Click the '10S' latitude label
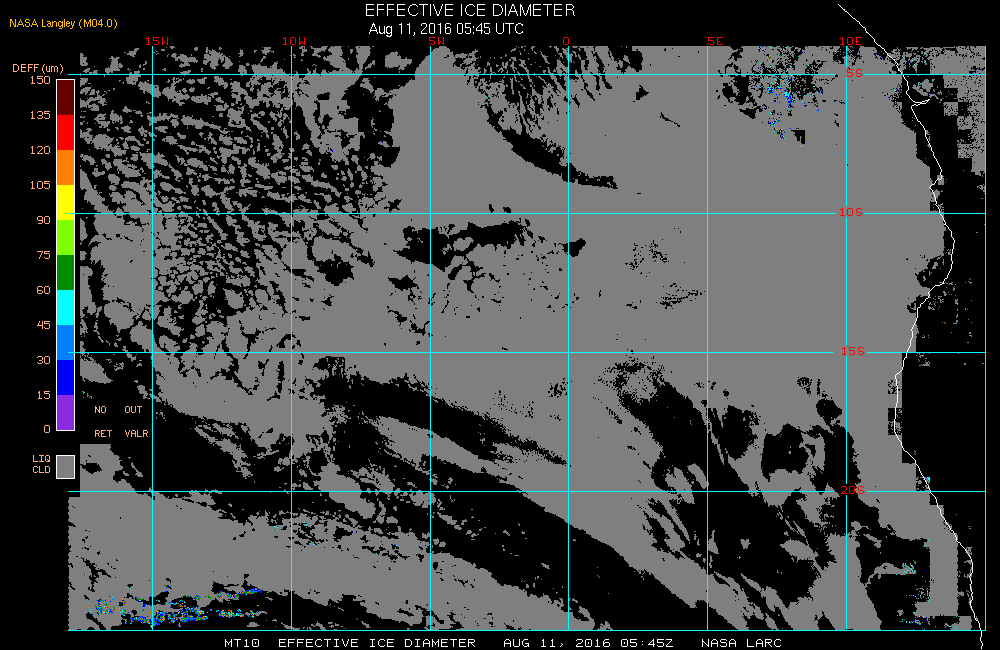 coord(850,212)
